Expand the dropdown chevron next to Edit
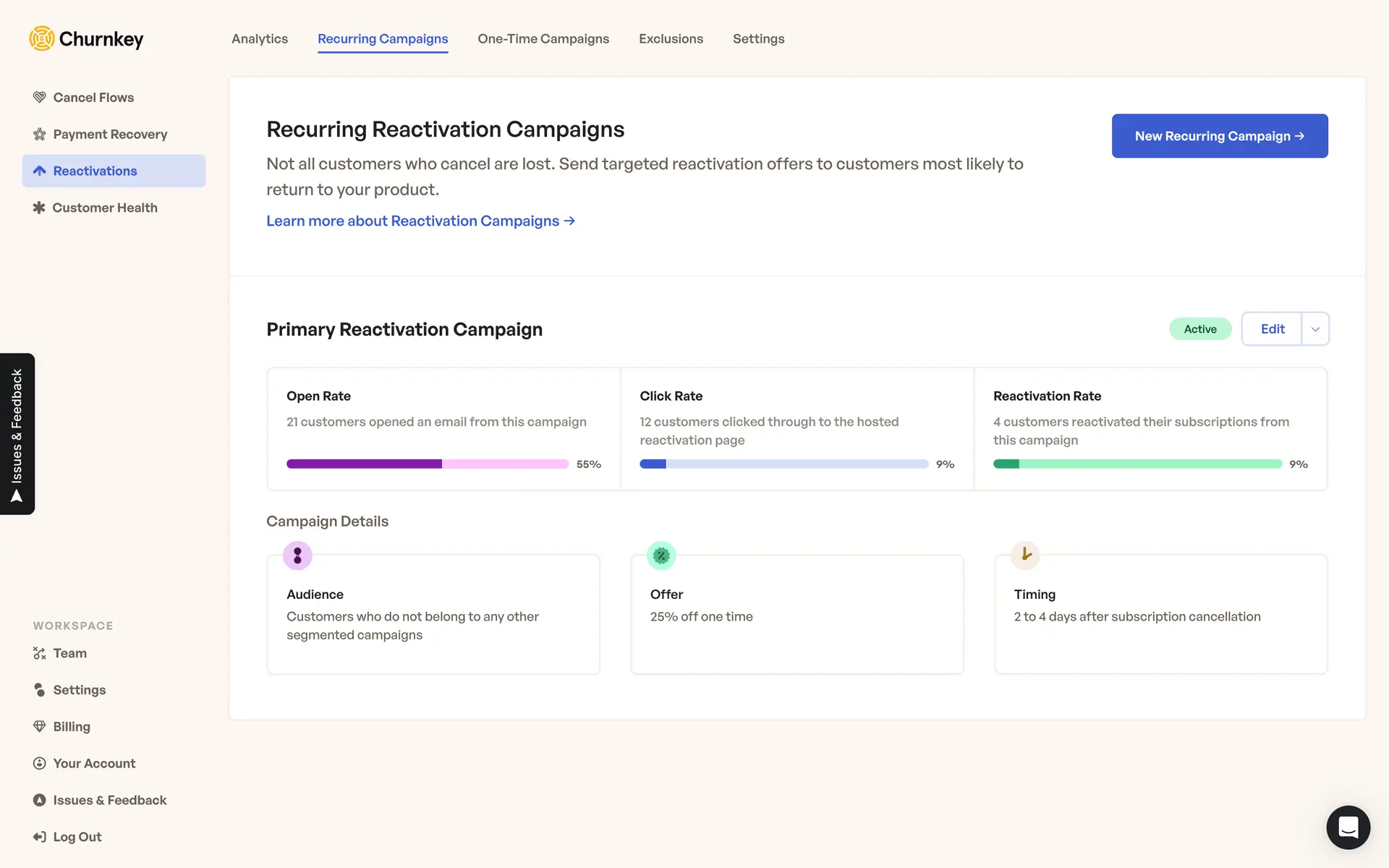Viewport: 1389px width, 868px height. 1315,329
